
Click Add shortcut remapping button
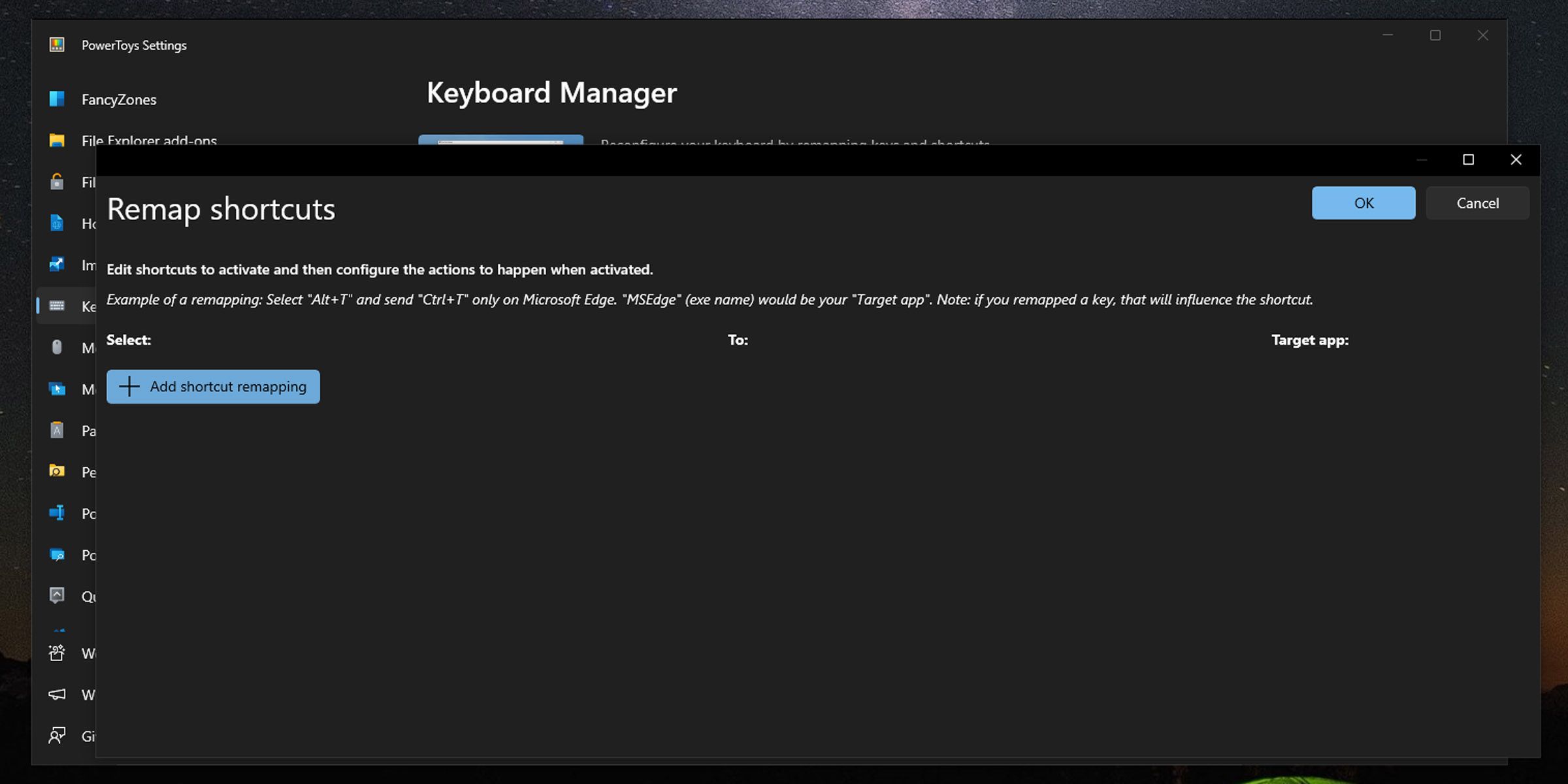(213, 387)
